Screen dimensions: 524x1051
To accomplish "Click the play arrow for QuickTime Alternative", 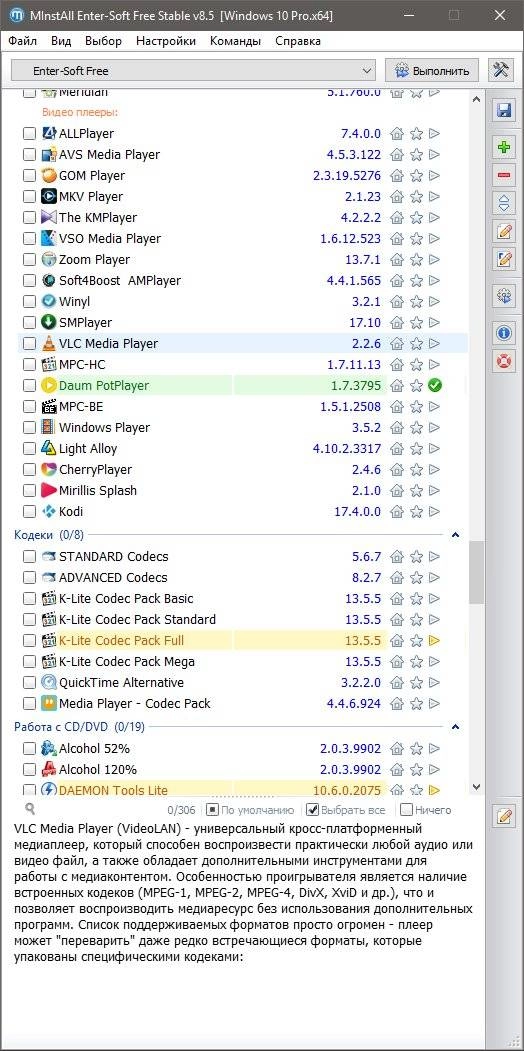I will 435,682.
